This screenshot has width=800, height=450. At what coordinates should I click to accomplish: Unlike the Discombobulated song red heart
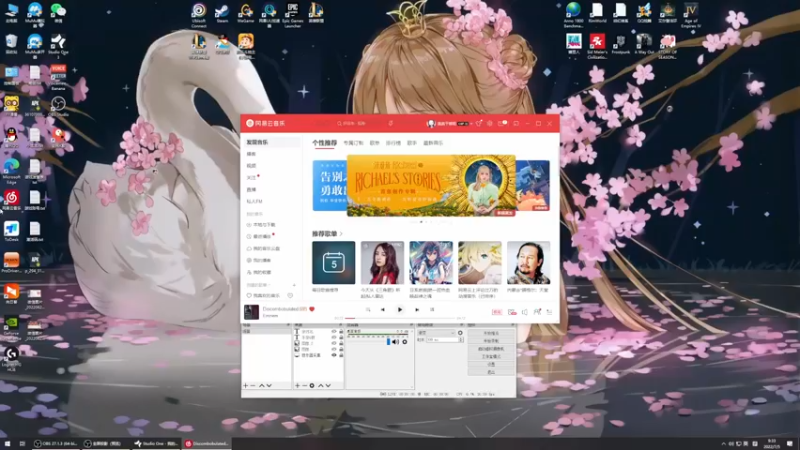point(312,309)
